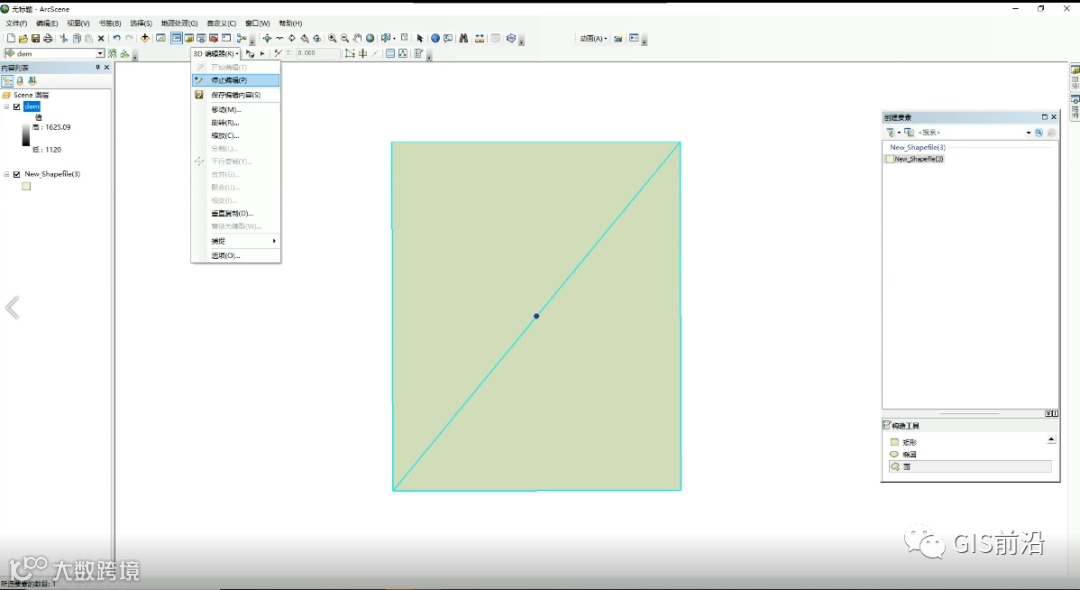Open the dem layer dropdown
The width and height of the screenshot is (1080, 590).
[100, 53]
